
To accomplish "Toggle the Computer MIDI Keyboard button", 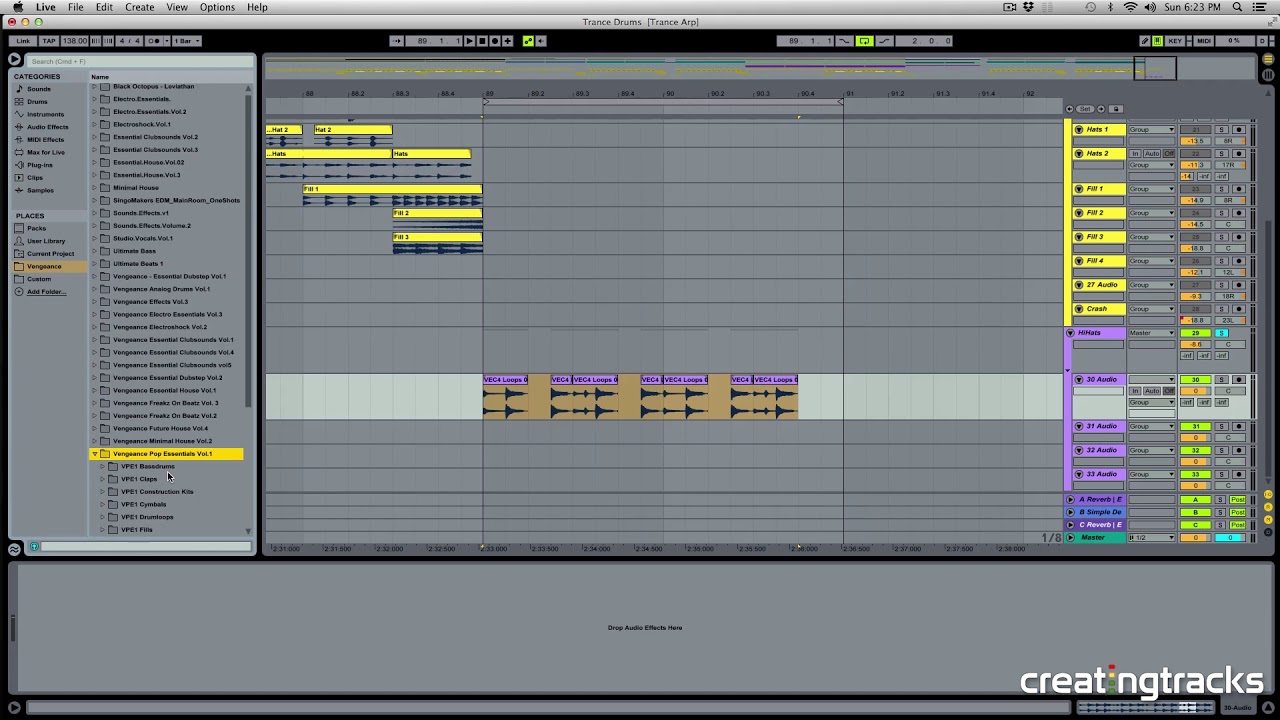I will pos(1158,41).
